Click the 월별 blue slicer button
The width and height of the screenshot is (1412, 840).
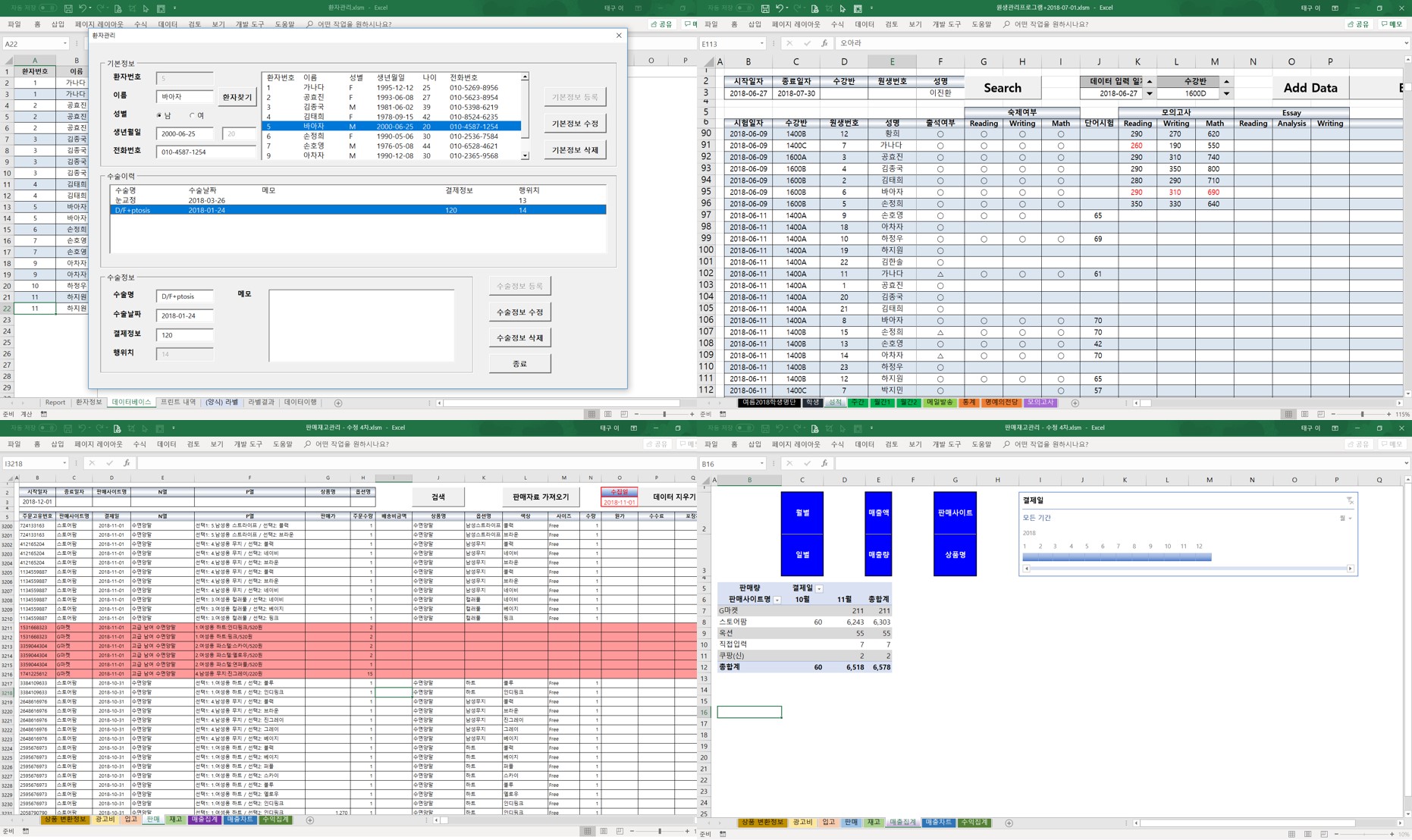tap(802, 512)
